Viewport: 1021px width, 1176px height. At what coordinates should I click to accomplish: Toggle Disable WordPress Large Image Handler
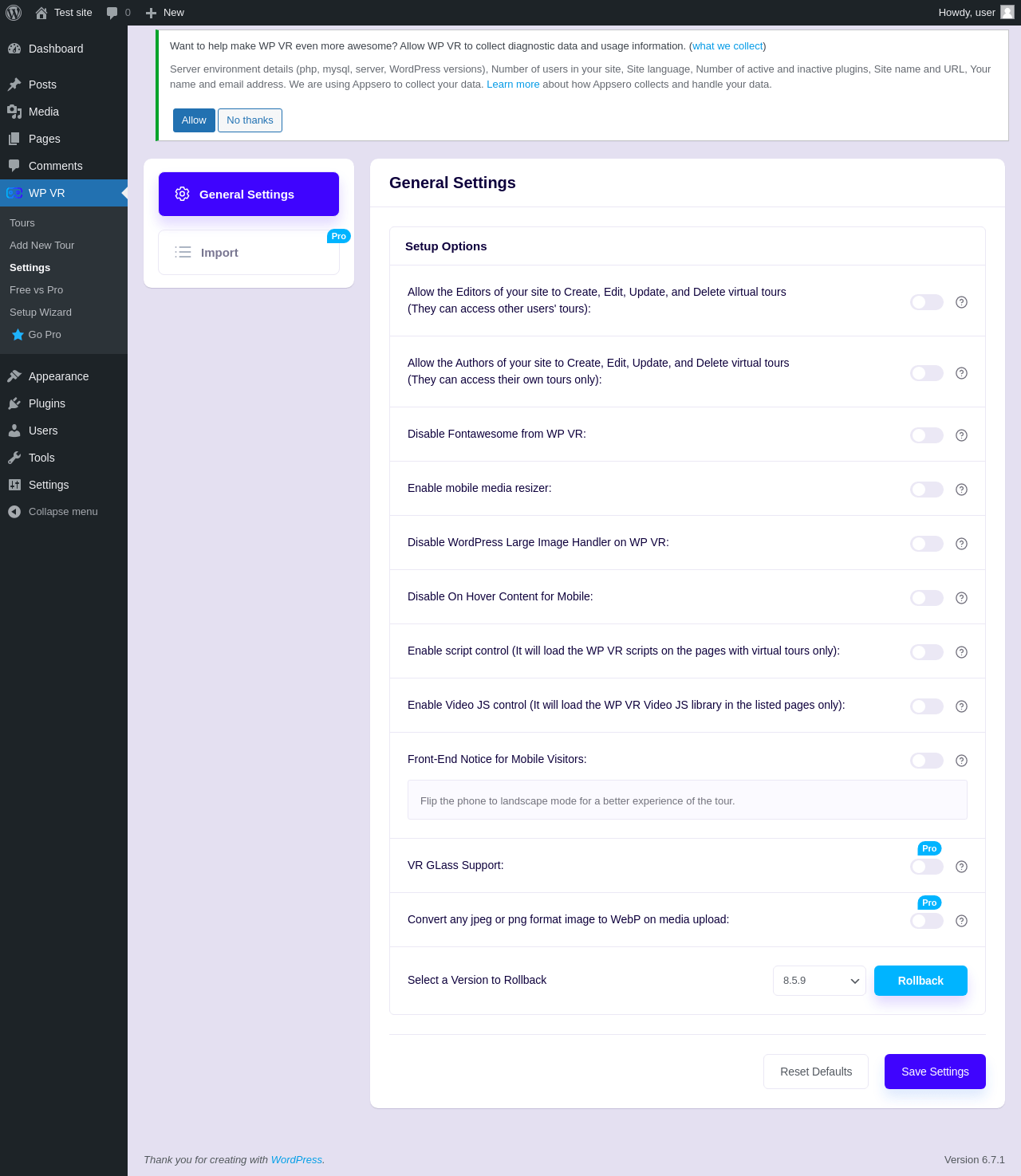[927, 544]
